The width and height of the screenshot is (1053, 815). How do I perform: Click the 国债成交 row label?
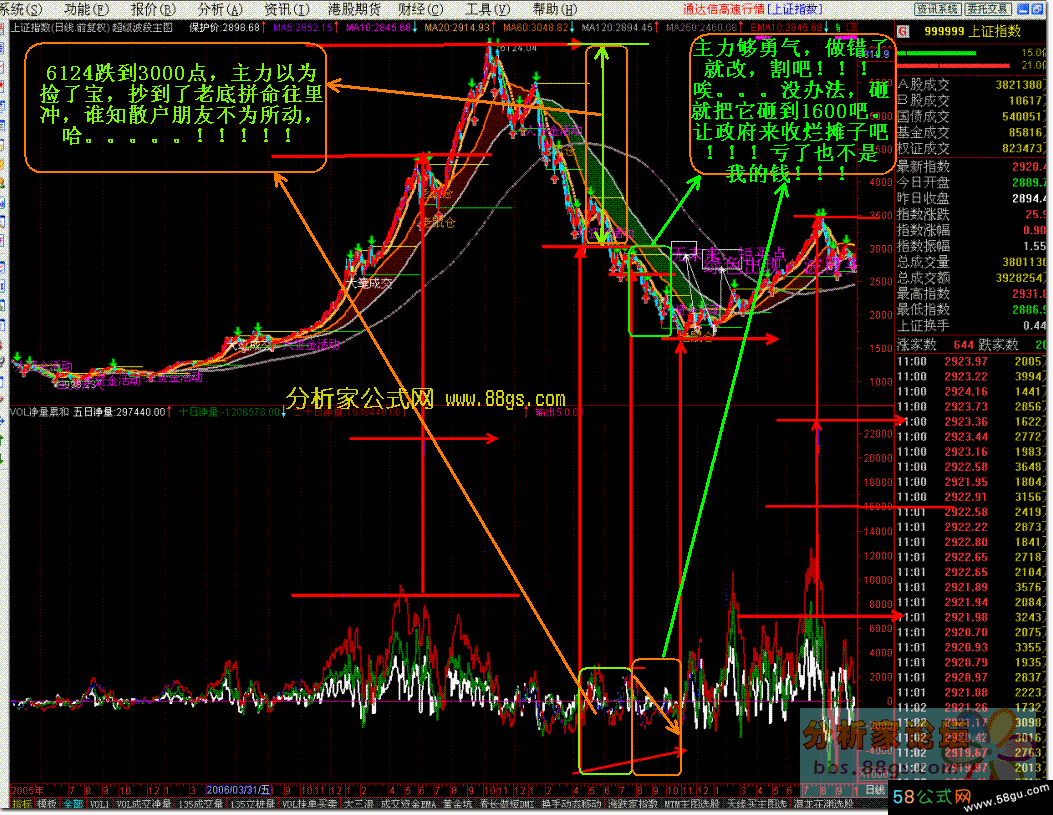coord(923,117)
